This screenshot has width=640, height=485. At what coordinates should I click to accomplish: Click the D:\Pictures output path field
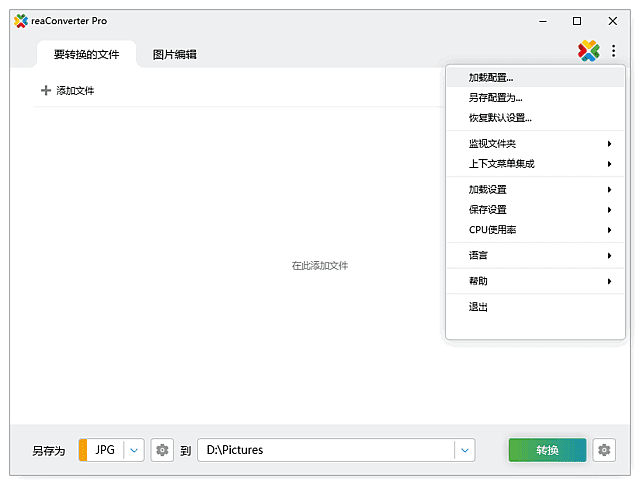(x=325, y=451)
